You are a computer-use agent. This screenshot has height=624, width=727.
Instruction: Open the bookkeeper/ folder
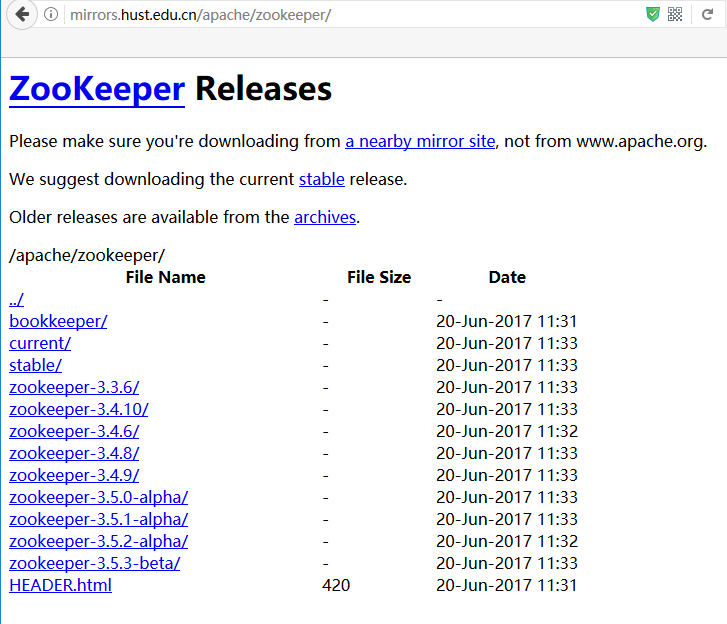pyautogui.click(x=58, y=321)
